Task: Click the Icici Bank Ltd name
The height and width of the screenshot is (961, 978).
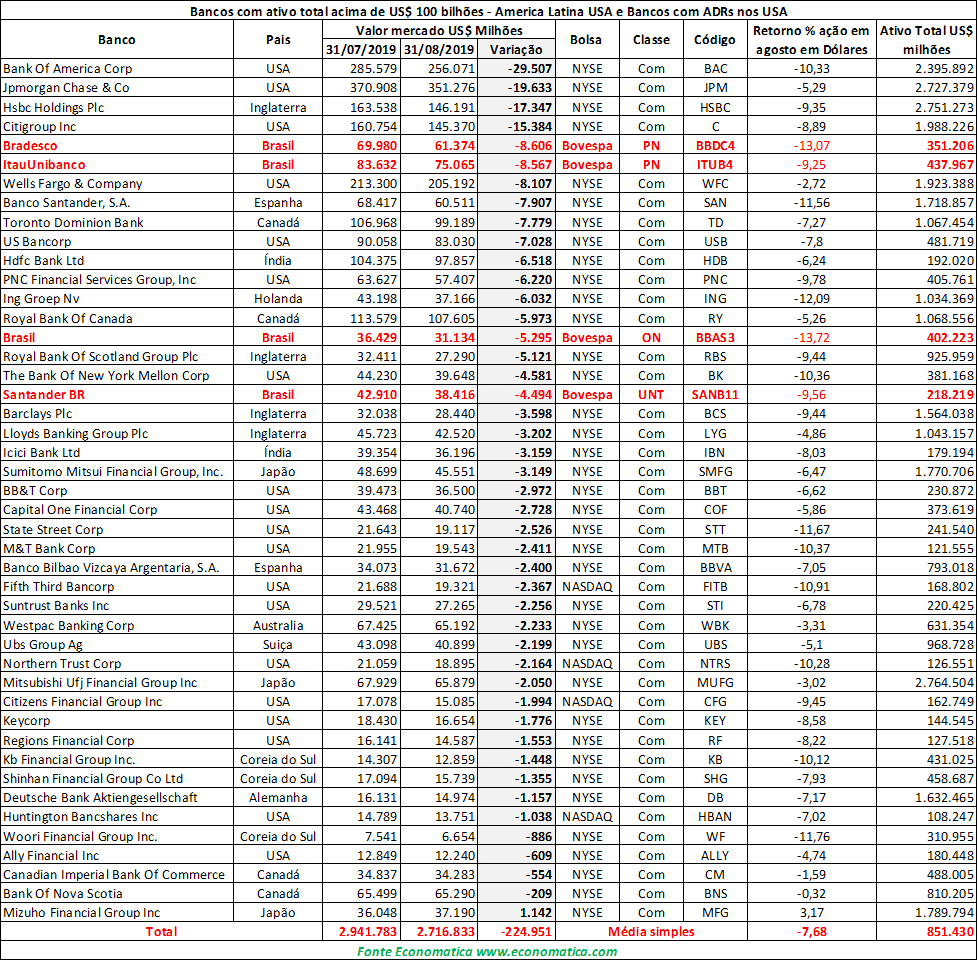Action: coord(41,453)
